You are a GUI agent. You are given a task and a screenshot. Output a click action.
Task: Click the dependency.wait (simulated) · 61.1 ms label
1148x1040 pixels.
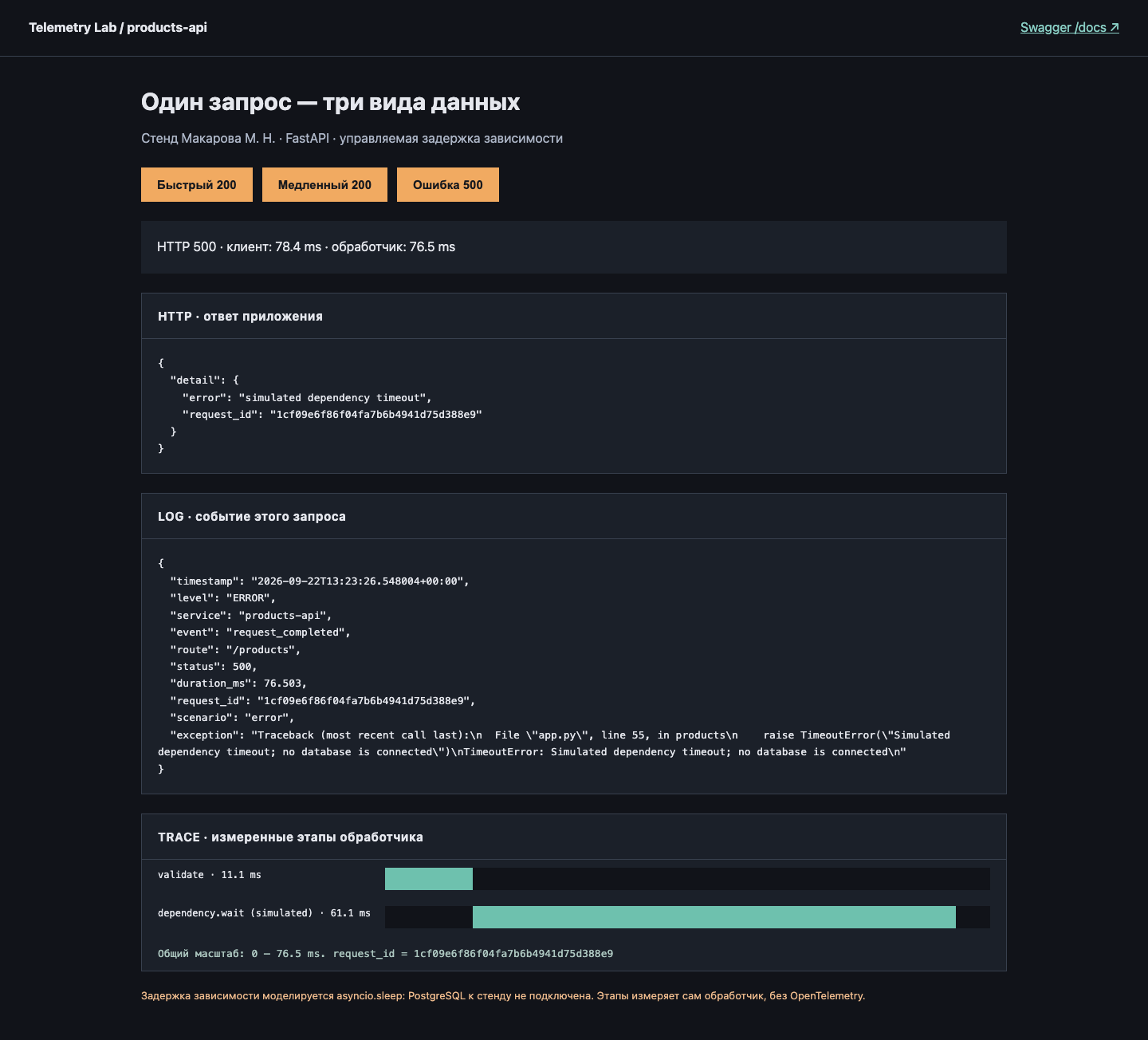coord(264,913)
